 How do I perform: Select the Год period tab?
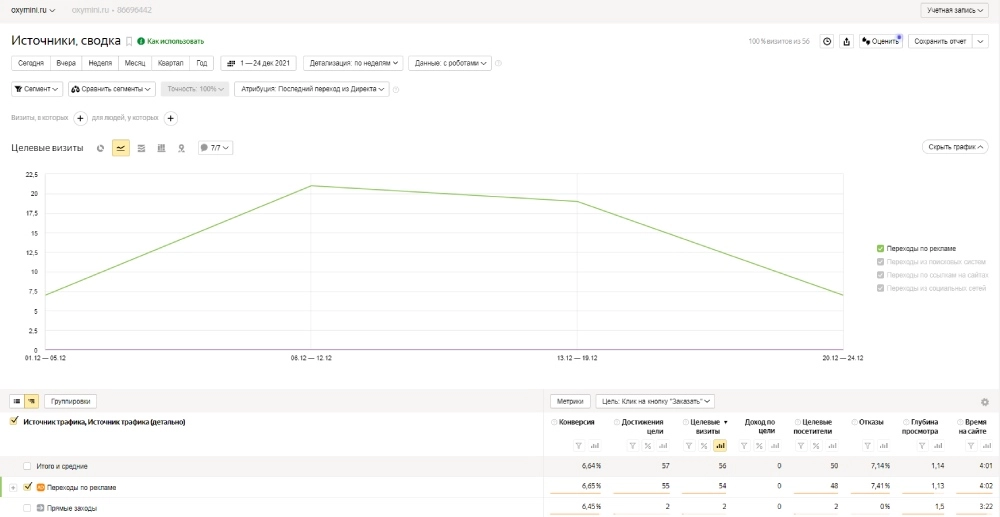pos(202,63)
